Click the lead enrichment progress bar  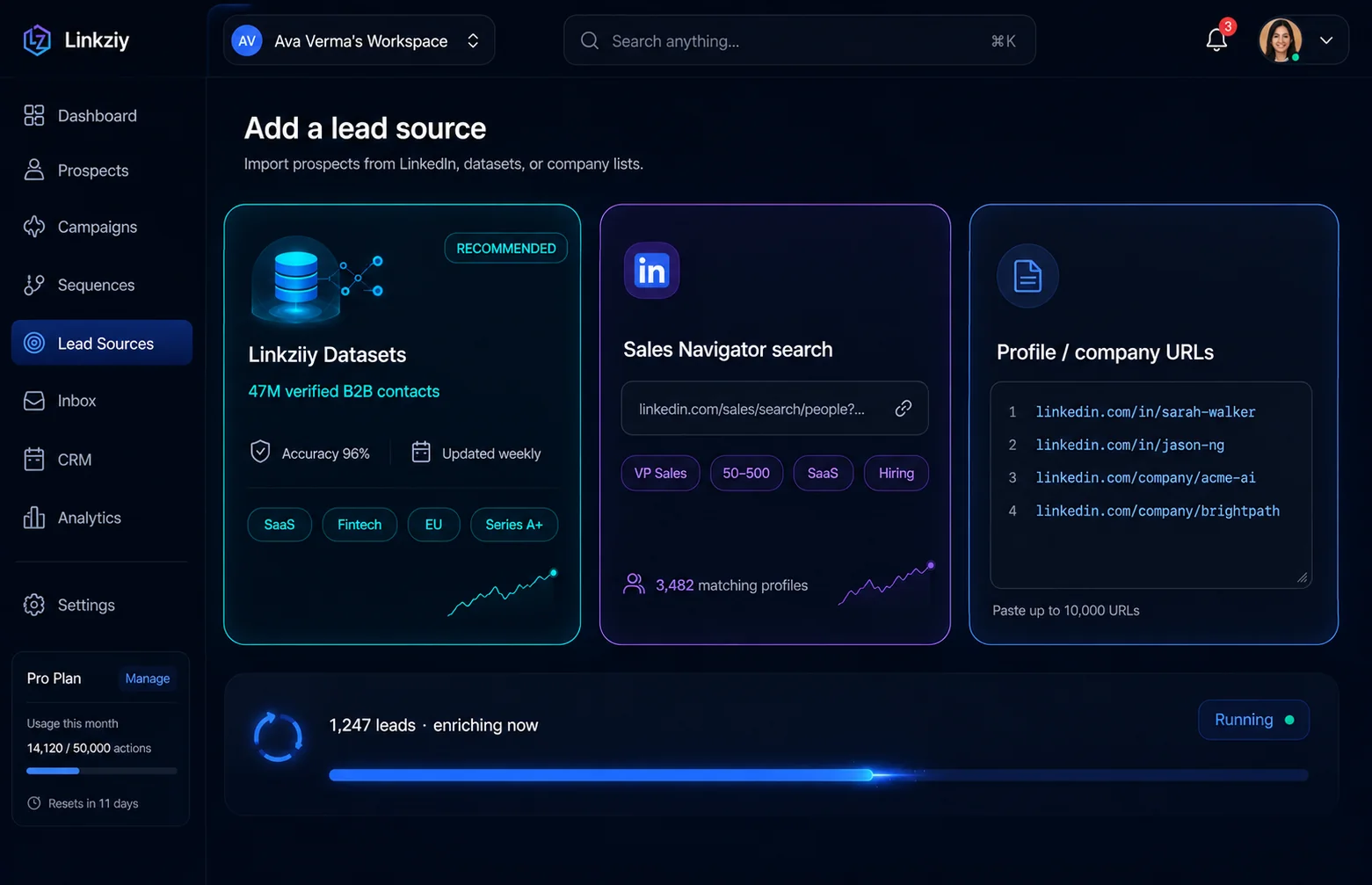(x=818, y=774)
